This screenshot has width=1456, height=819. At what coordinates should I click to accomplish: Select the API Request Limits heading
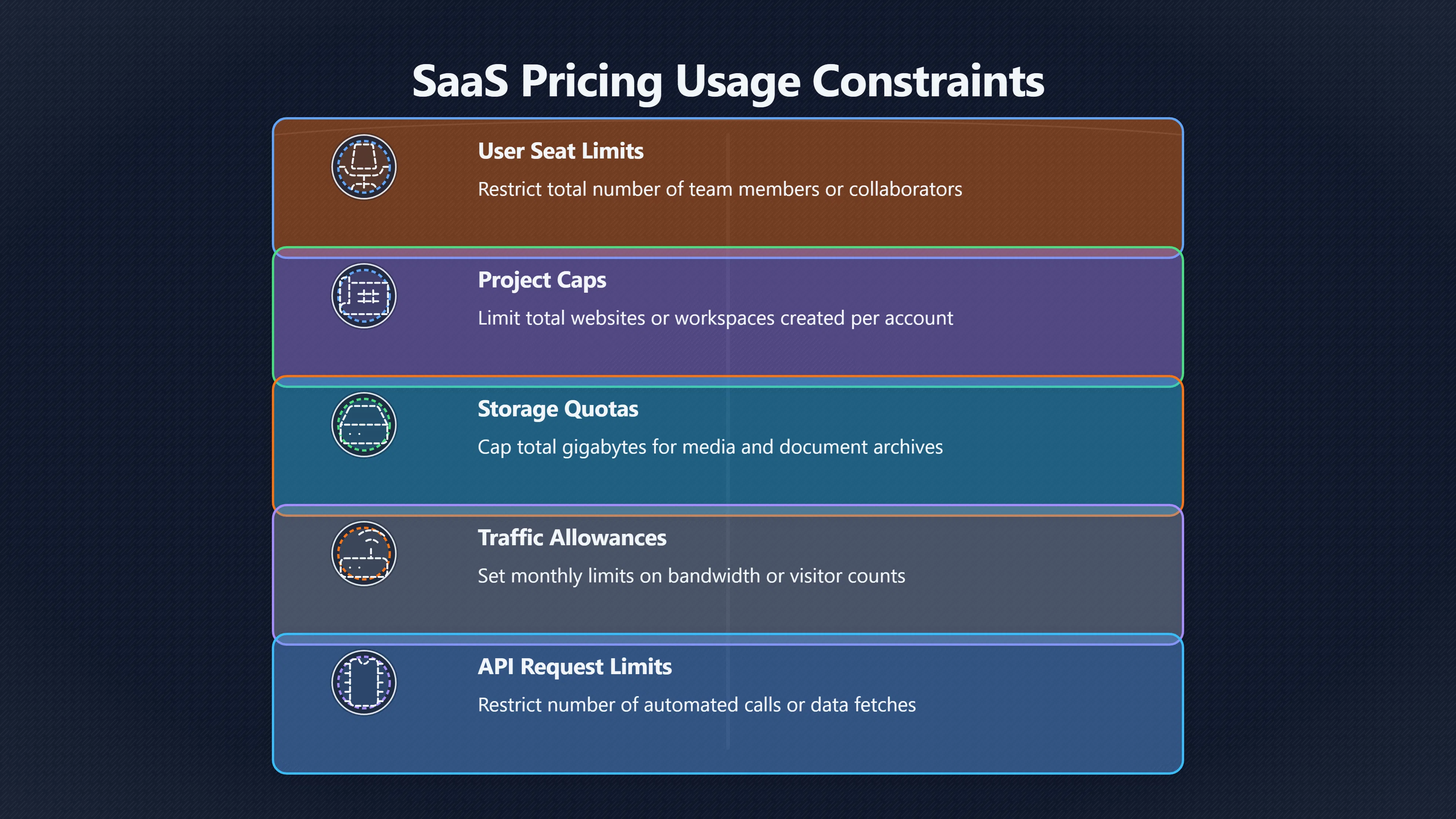pyautogui.click(x=575, y=667)
